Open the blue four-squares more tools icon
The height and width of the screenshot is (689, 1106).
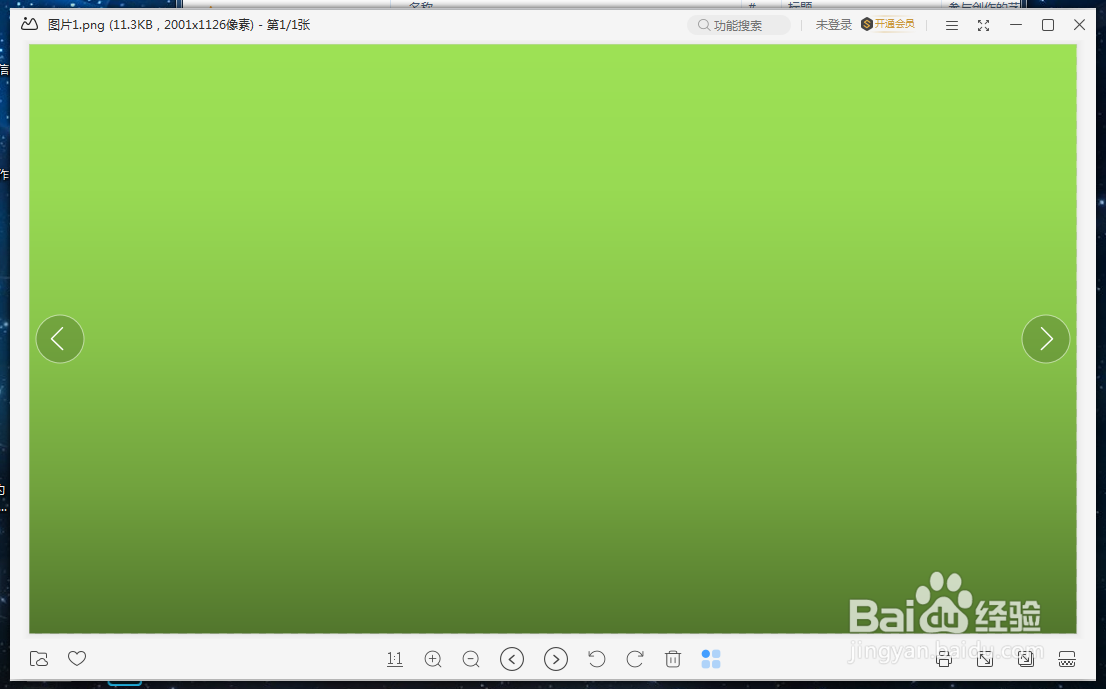point(711,659)
